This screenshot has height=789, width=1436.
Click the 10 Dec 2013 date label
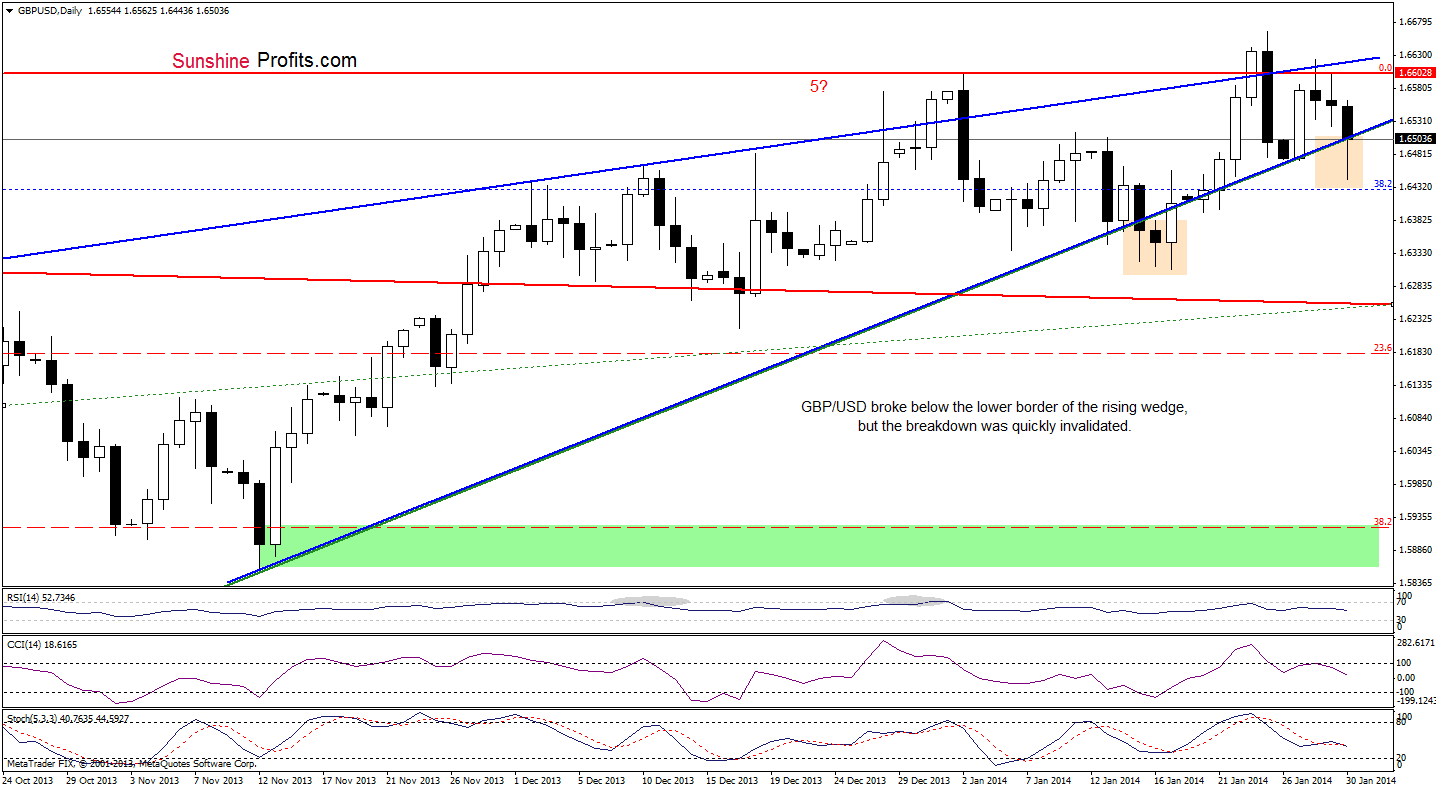[666, 780]
